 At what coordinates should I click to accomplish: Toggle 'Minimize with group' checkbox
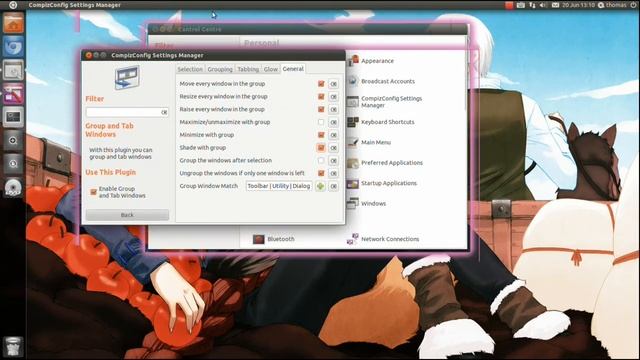coord(321,135)
